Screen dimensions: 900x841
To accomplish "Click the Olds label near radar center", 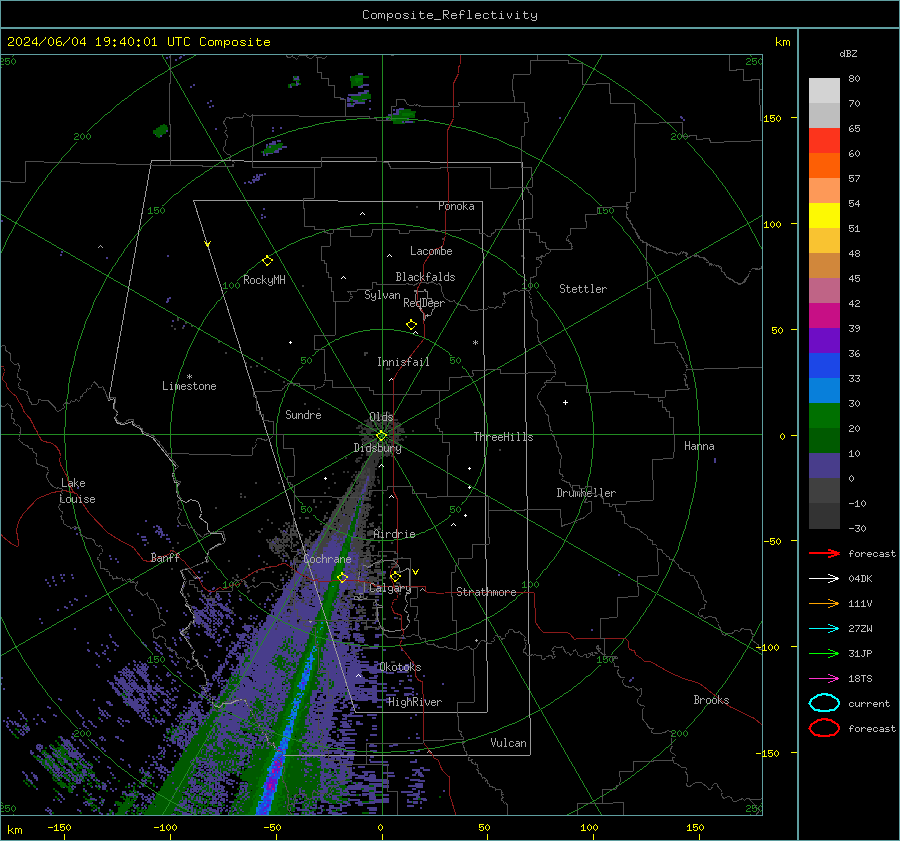I will 381,417.
